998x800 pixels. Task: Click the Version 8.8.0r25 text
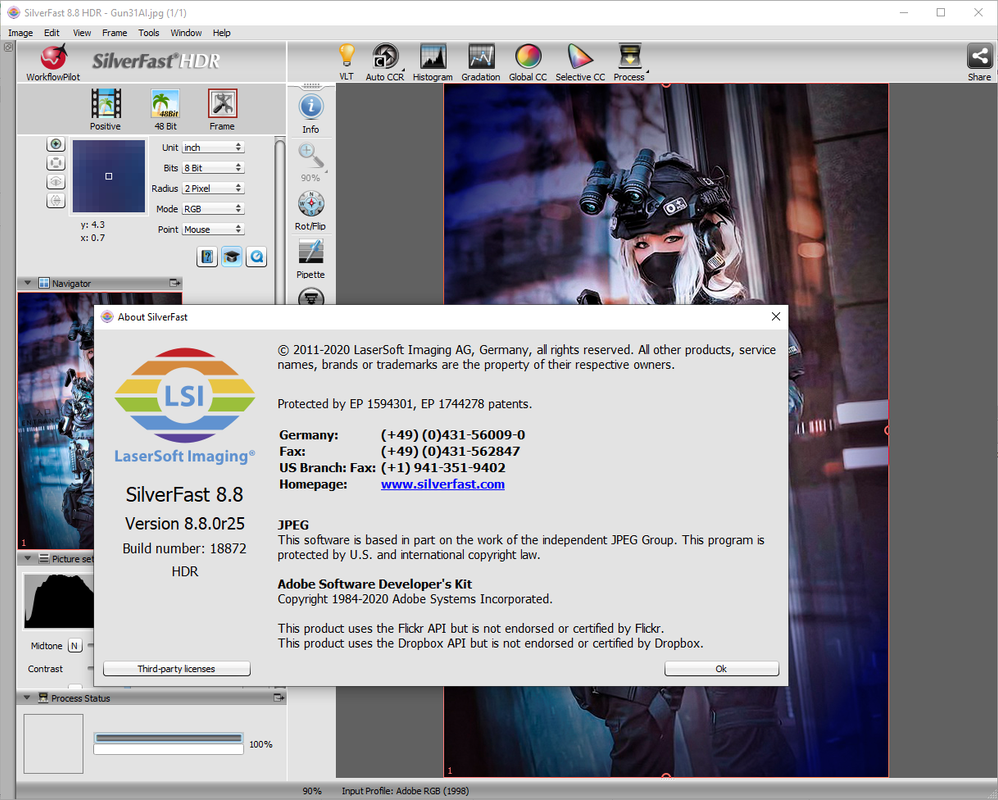coord(185,523)
